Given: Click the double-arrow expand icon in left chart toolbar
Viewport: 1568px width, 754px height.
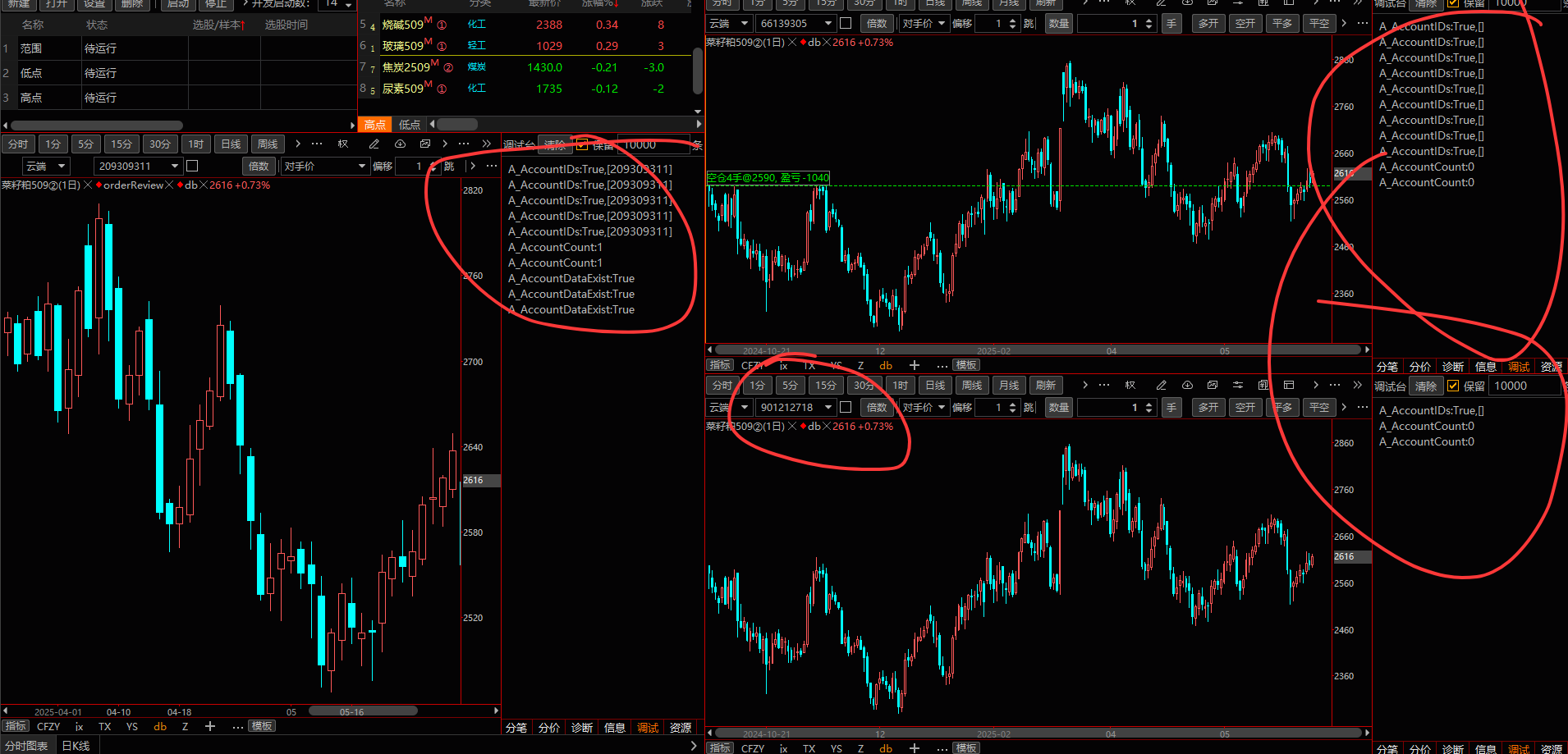Looking at the screenshot, I should pos(487,144).
